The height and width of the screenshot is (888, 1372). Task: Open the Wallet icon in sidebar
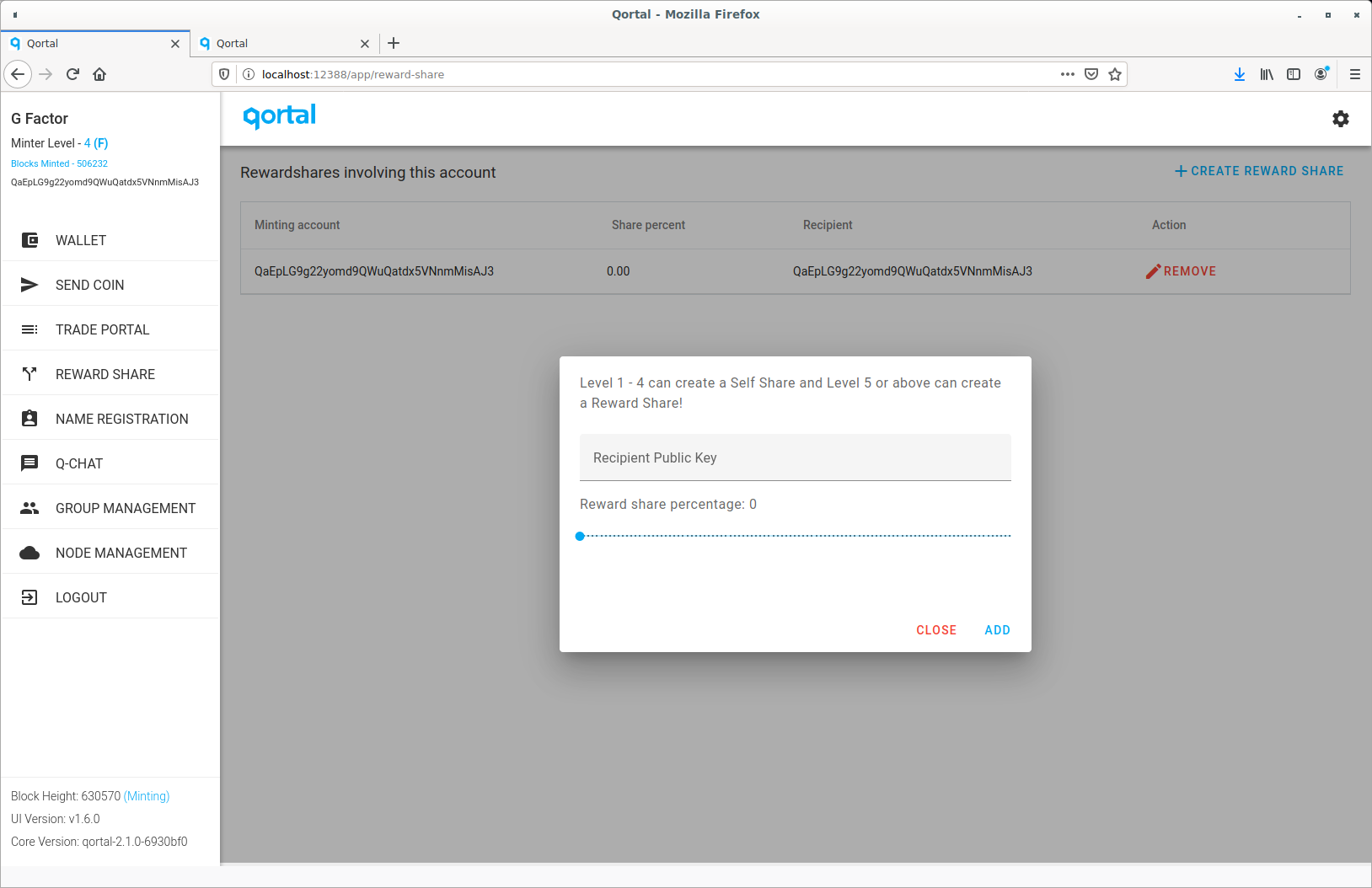29,240
